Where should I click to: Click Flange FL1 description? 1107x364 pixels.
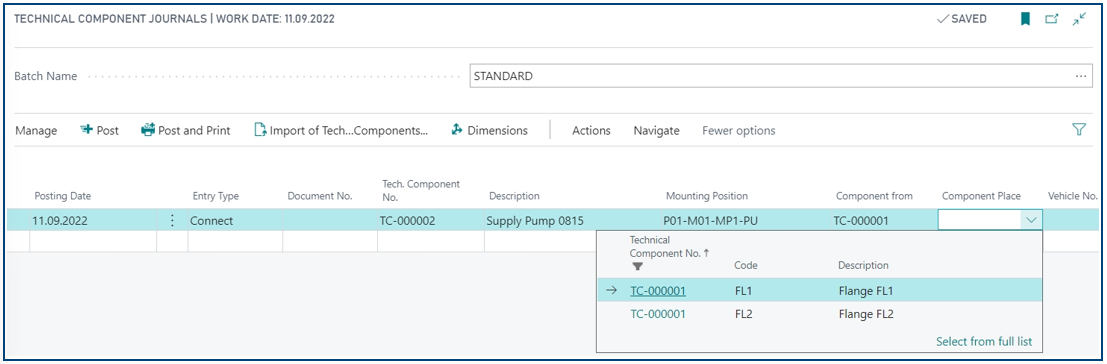[x=866, y=290]
